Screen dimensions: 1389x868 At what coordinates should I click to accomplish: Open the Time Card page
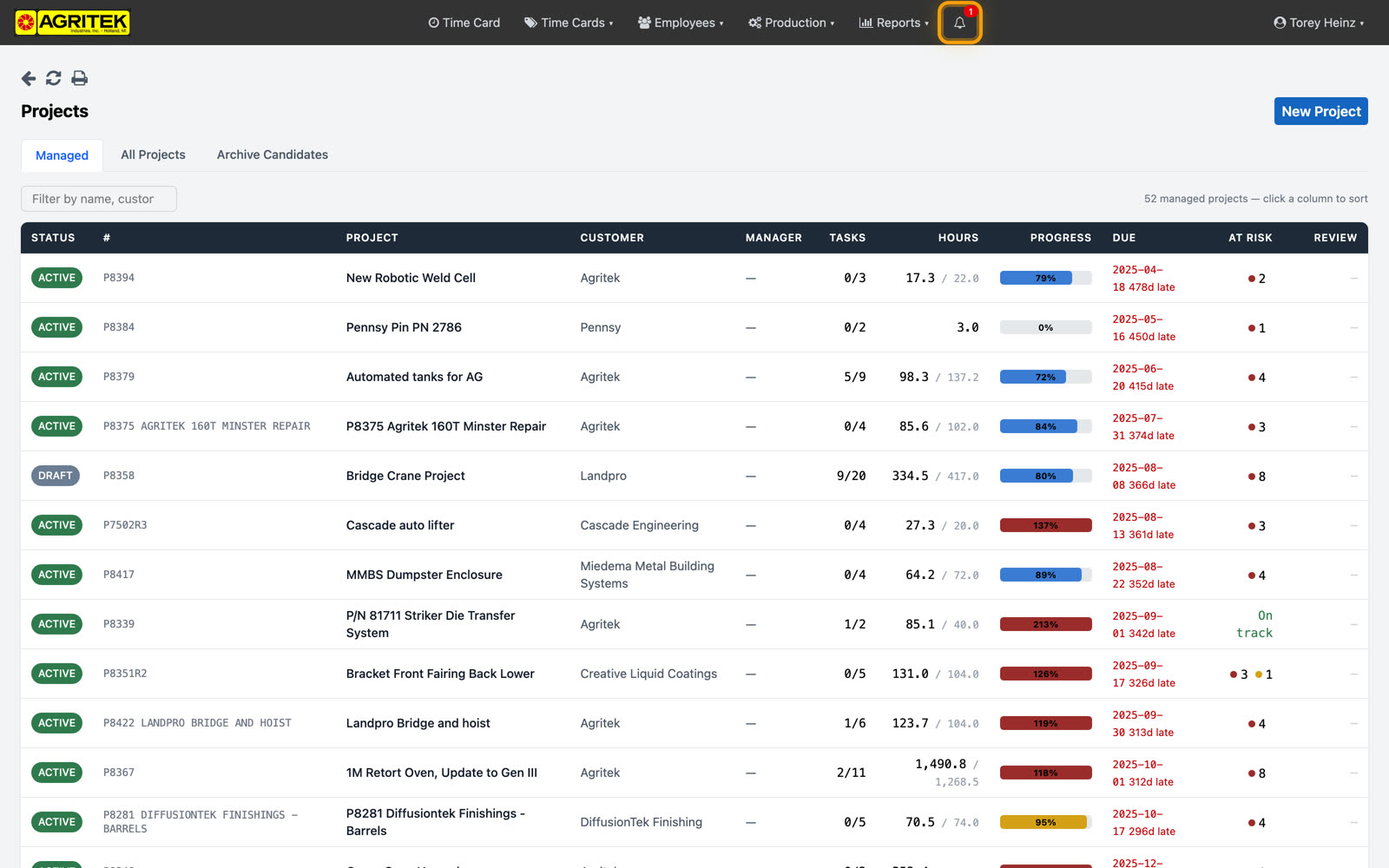tap(464, 23)
